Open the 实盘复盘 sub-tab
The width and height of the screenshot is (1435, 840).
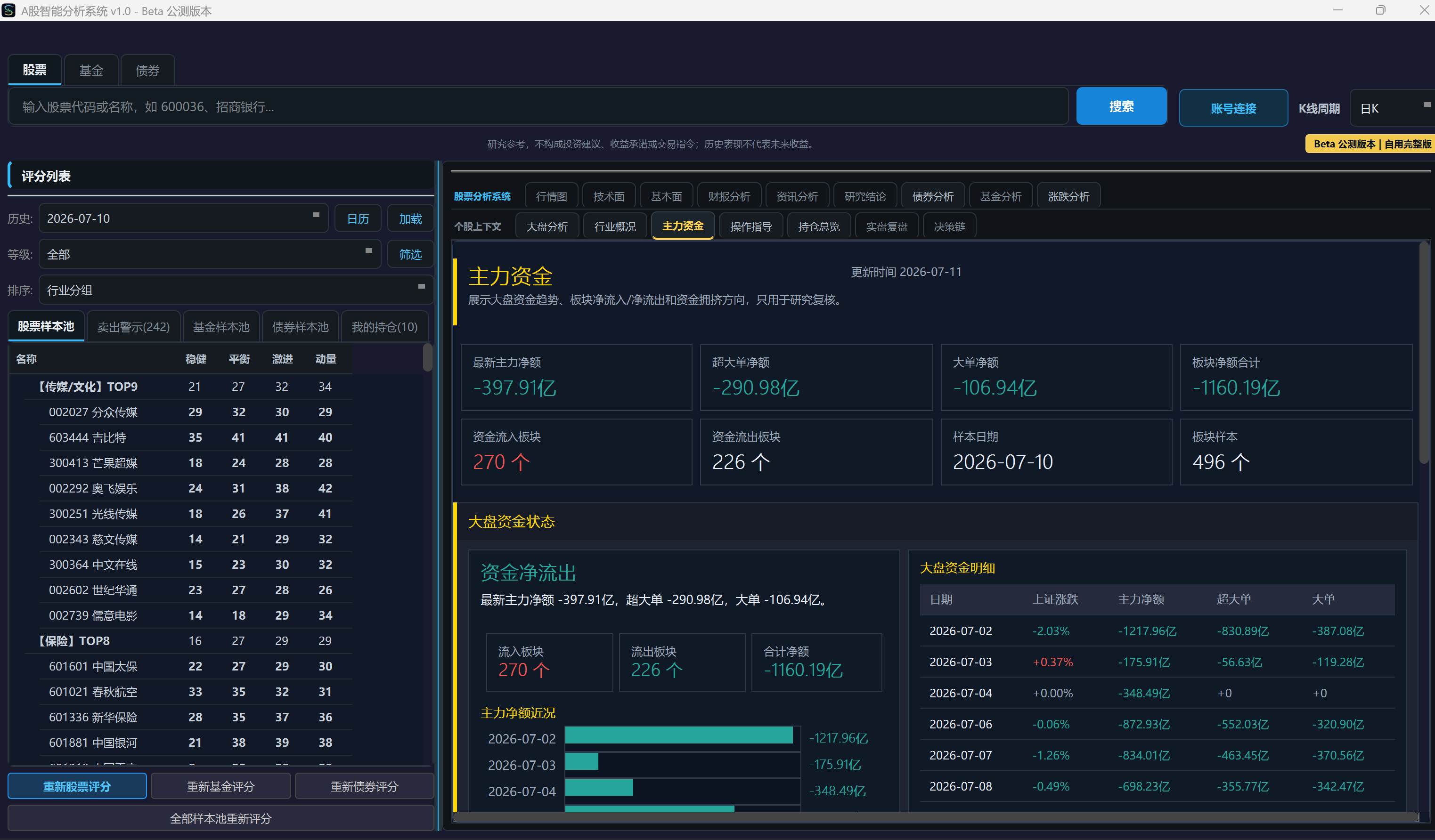point(887,226)
